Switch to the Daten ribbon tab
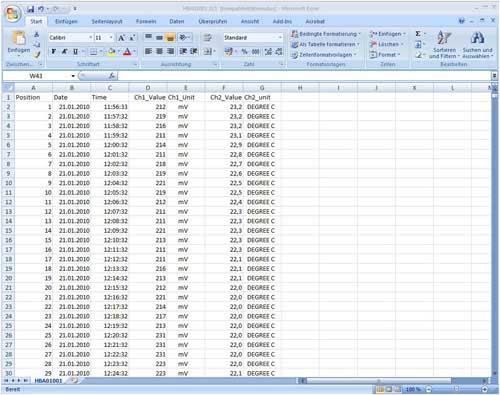 [176, 21]
